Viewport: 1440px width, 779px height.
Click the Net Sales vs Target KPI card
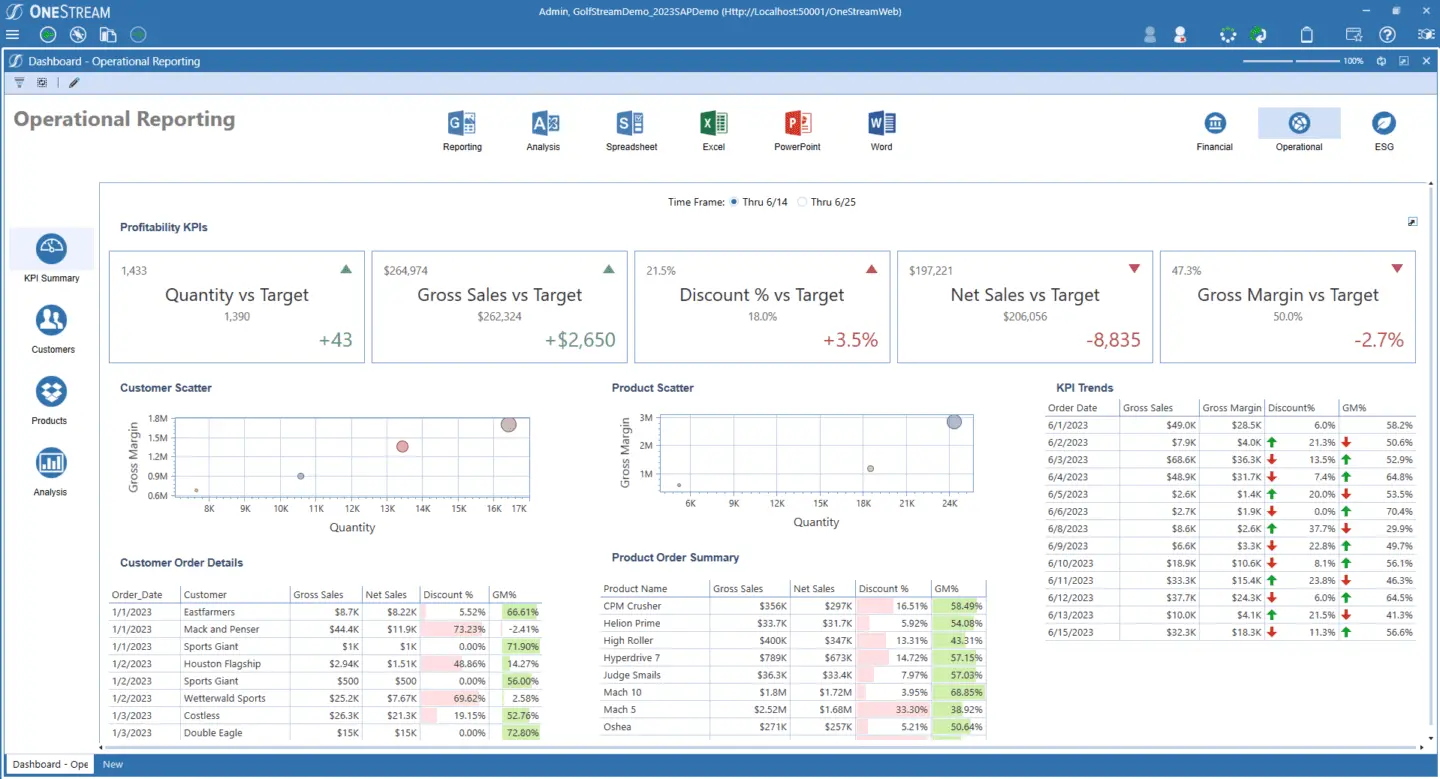tap(1025, 307)
